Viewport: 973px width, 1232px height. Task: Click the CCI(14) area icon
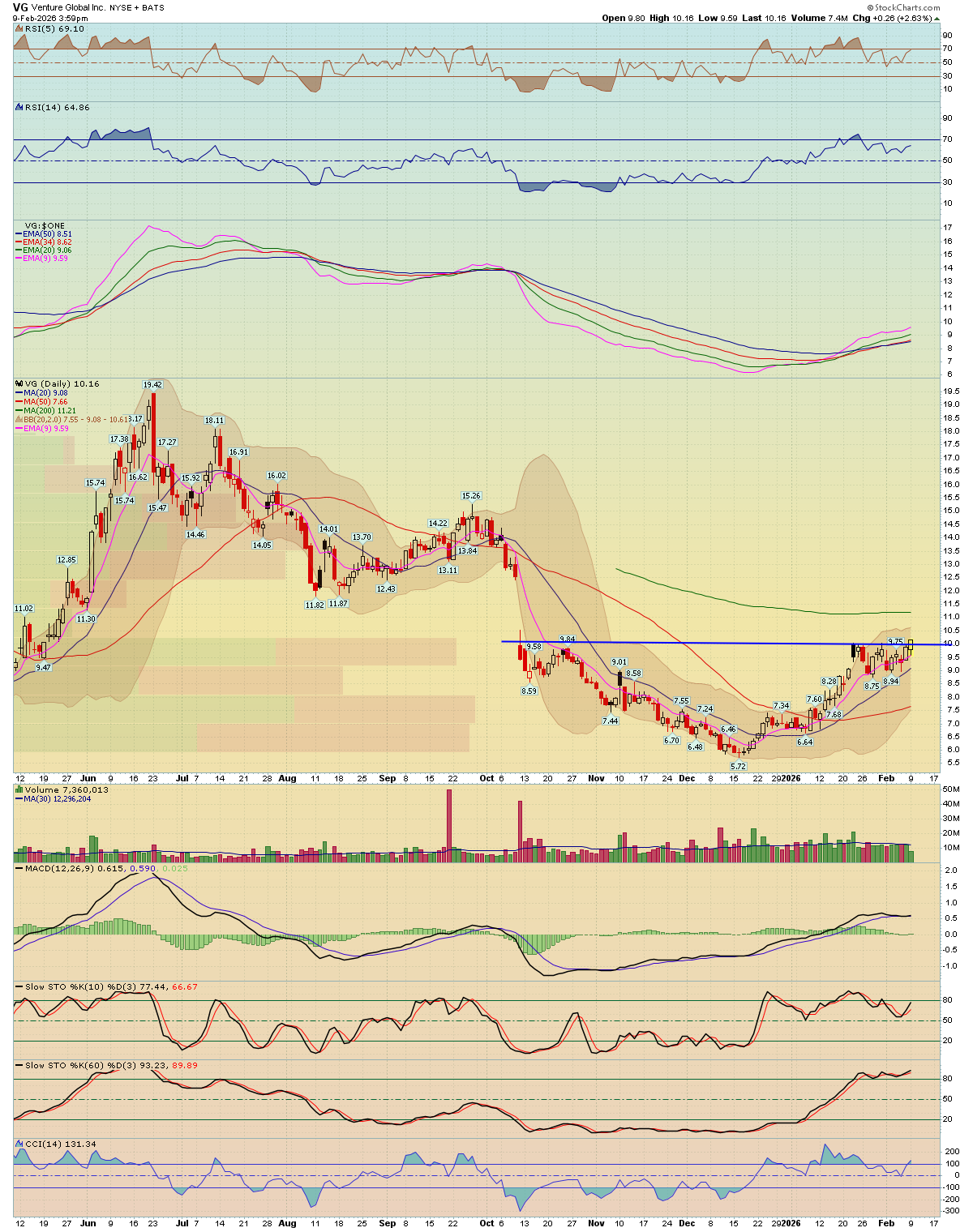point(19,1144)
